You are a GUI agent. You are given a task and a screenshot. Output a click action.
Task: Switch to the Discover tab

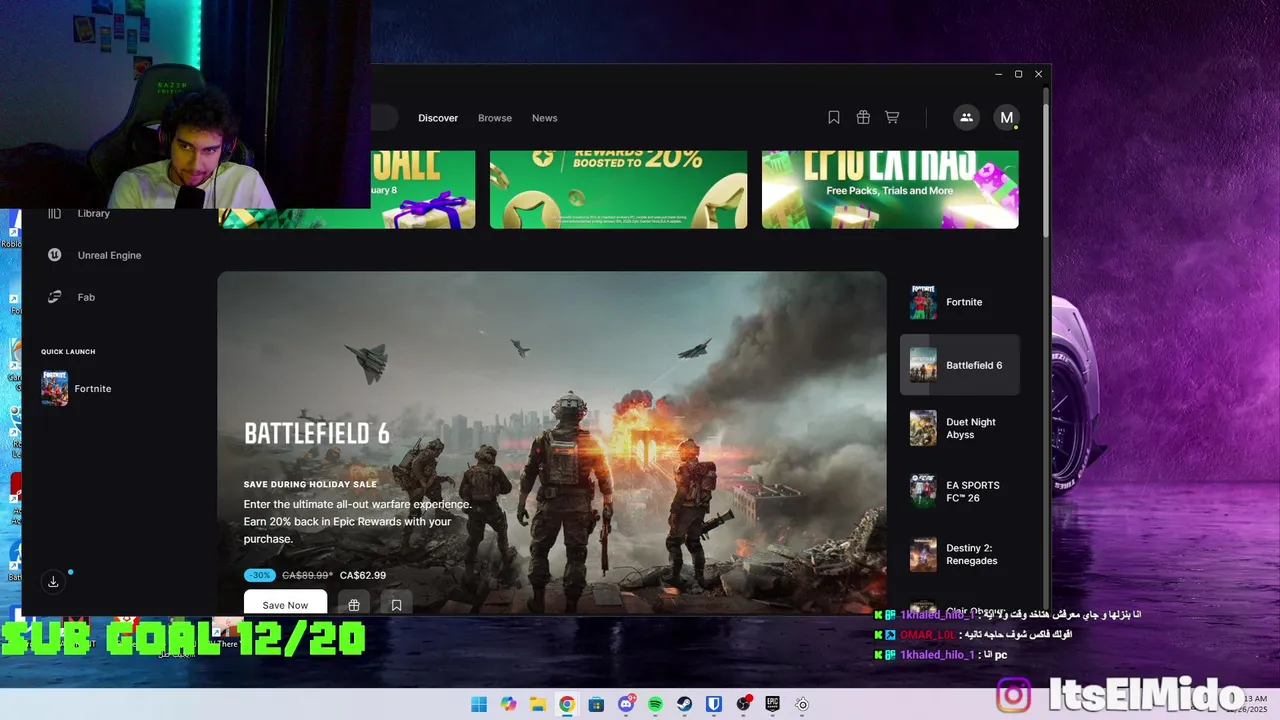(438, 118)
